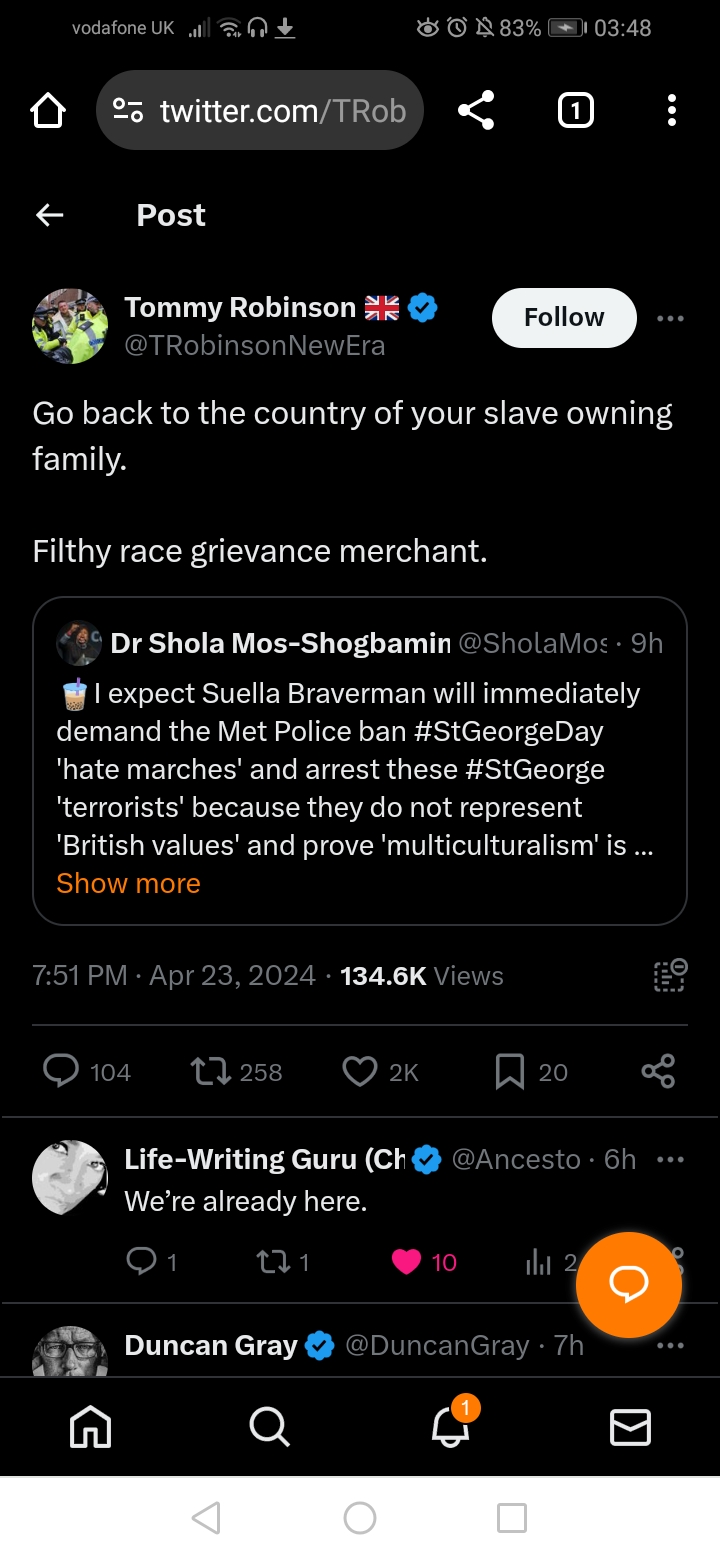Open the browser three-dot overflow menu
This screenshot has height=1560, width=720.
pyautogui.click(x=671, y=111)
